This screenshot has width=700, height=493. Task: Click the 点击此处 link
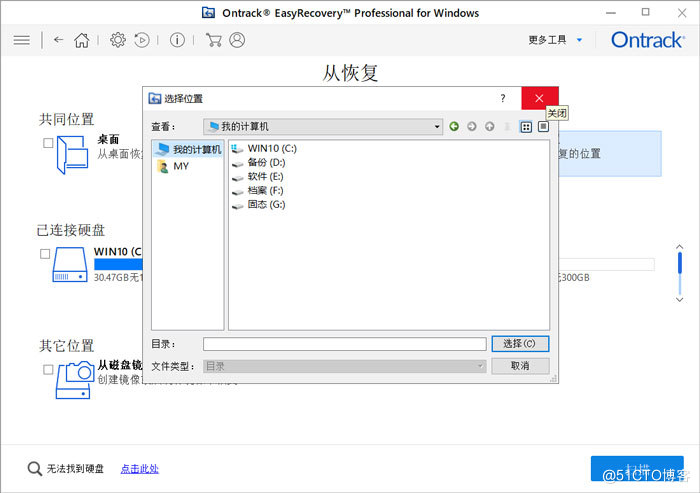coord(140,469)
